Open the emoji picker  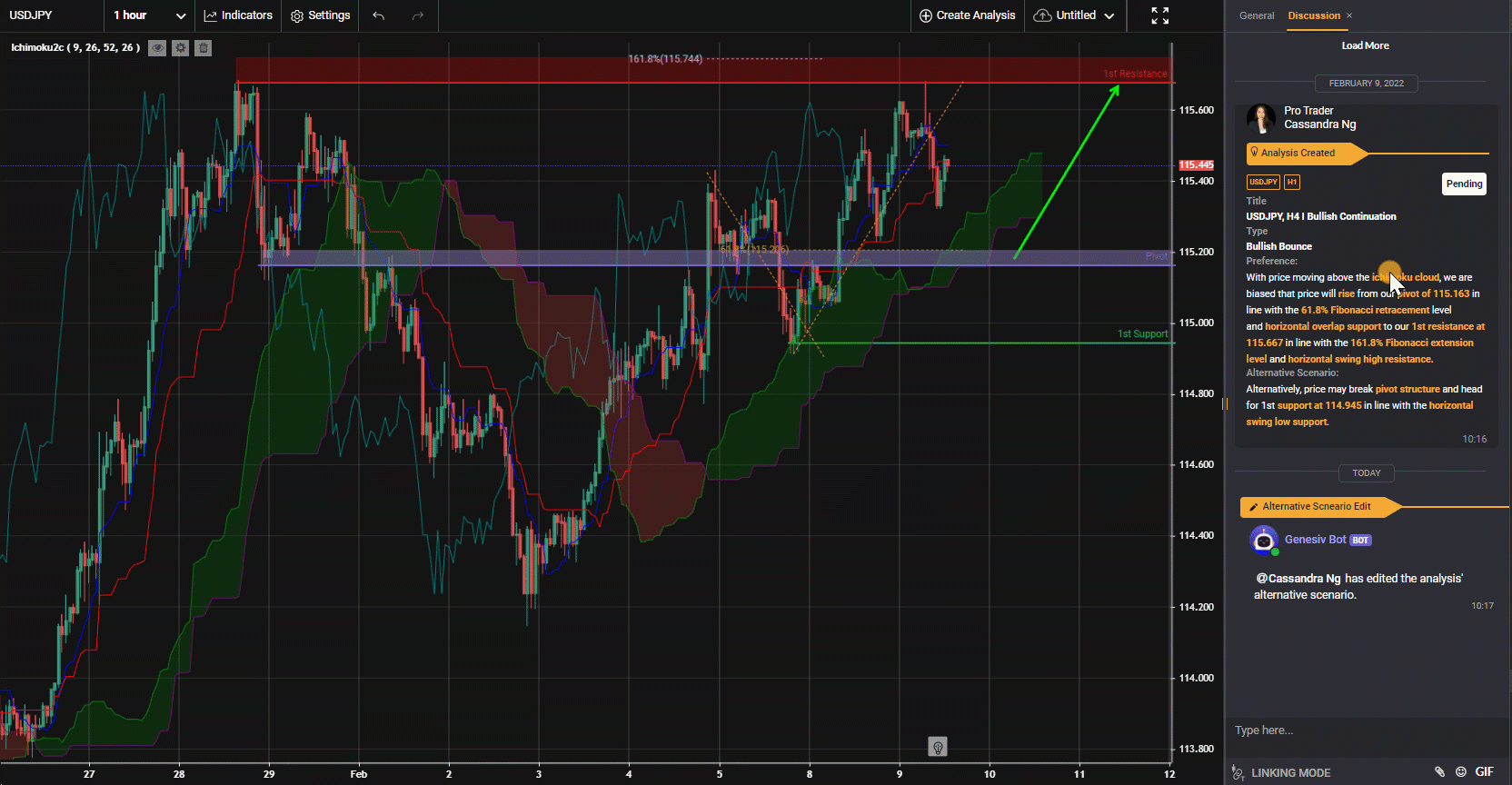(x=1461, y=771)
